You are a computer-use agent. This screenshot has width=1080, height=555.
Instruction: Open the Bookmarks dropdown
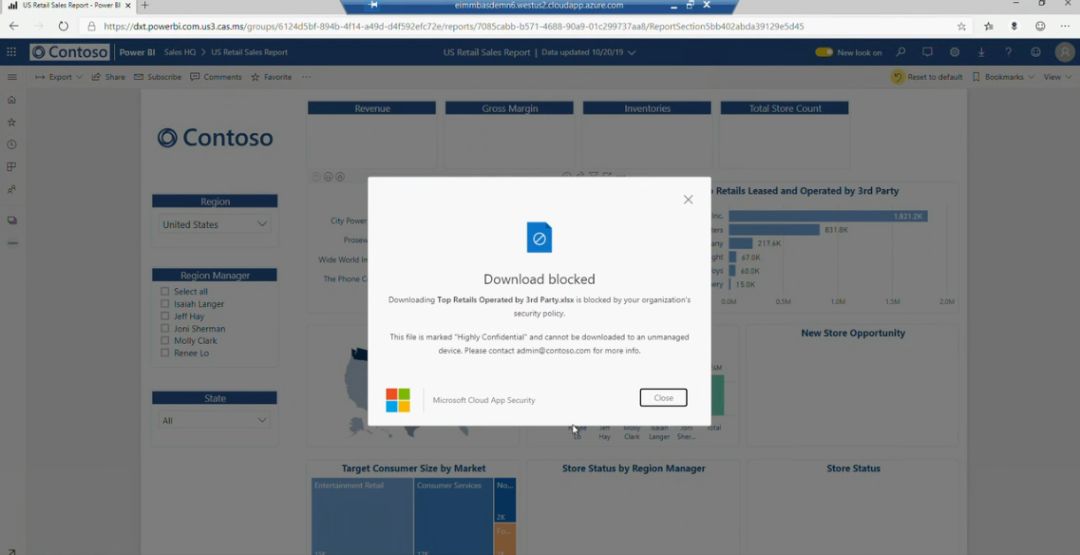tap(1003, 77)
